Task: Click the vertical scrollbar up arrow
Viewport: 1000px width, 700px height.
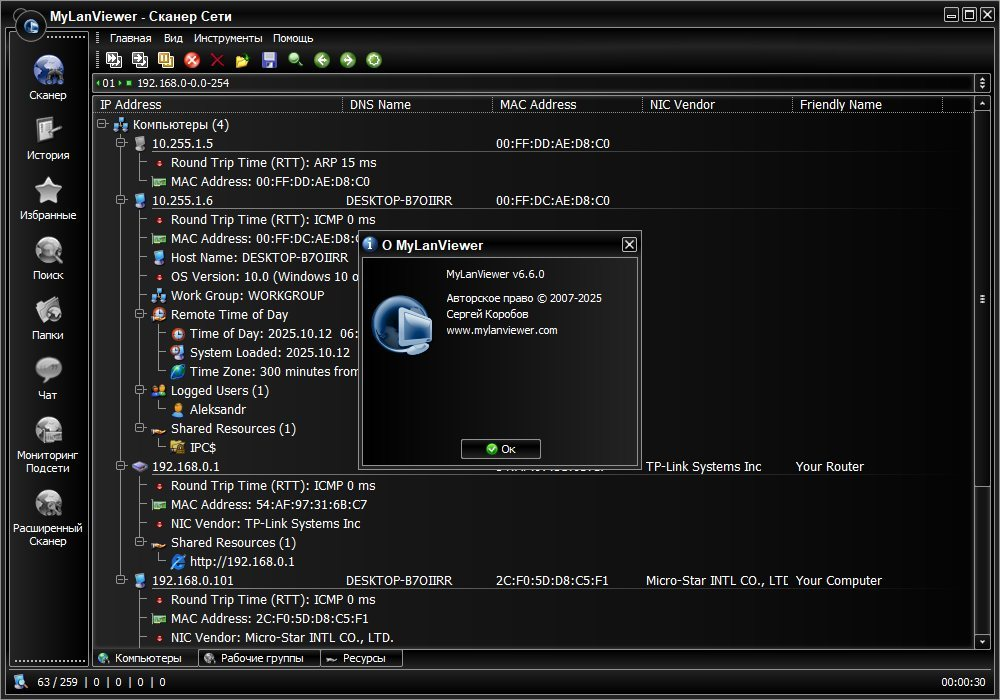Action: point(982,103)
